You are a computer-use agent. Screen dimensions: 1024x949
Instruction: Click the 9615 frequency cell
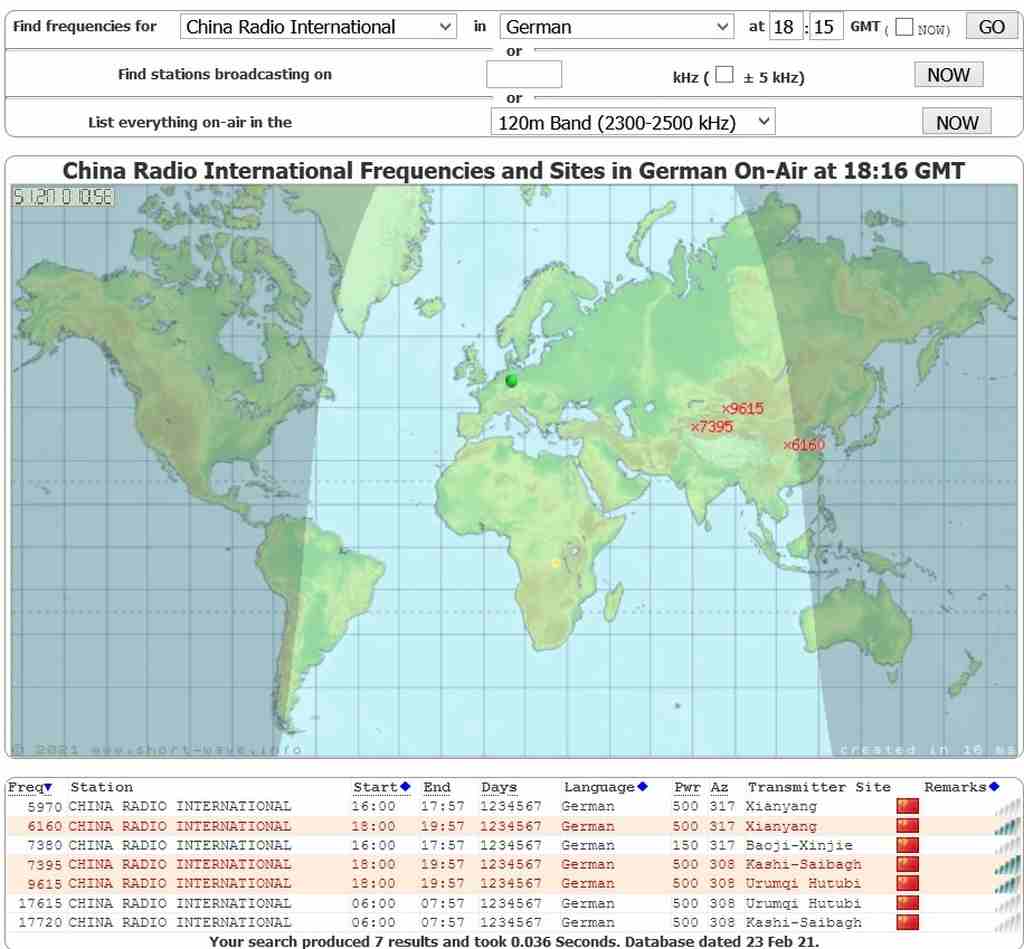pyautogui.click(x=45, y=884)
